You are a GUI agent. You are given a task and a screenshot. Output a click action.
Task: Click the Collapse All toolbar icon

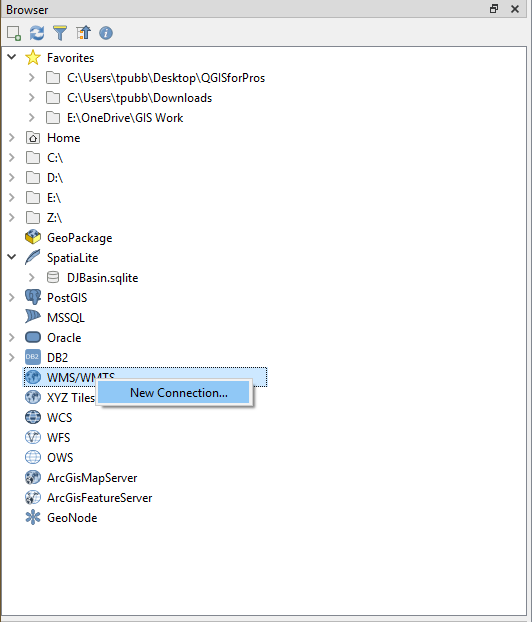coord(83,33)
